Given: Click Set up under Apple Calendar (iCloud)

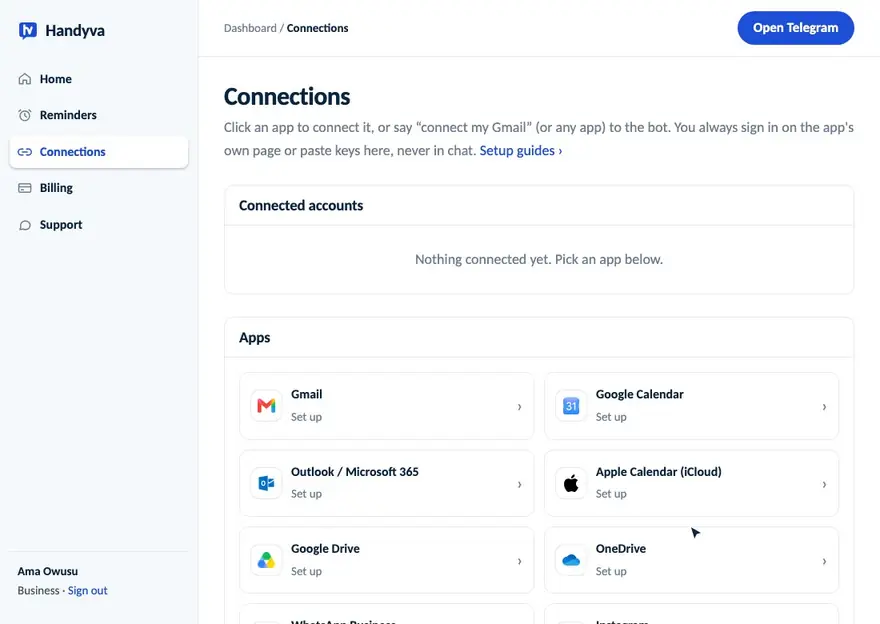Looking at the screenshot, I should pos(611,494).
